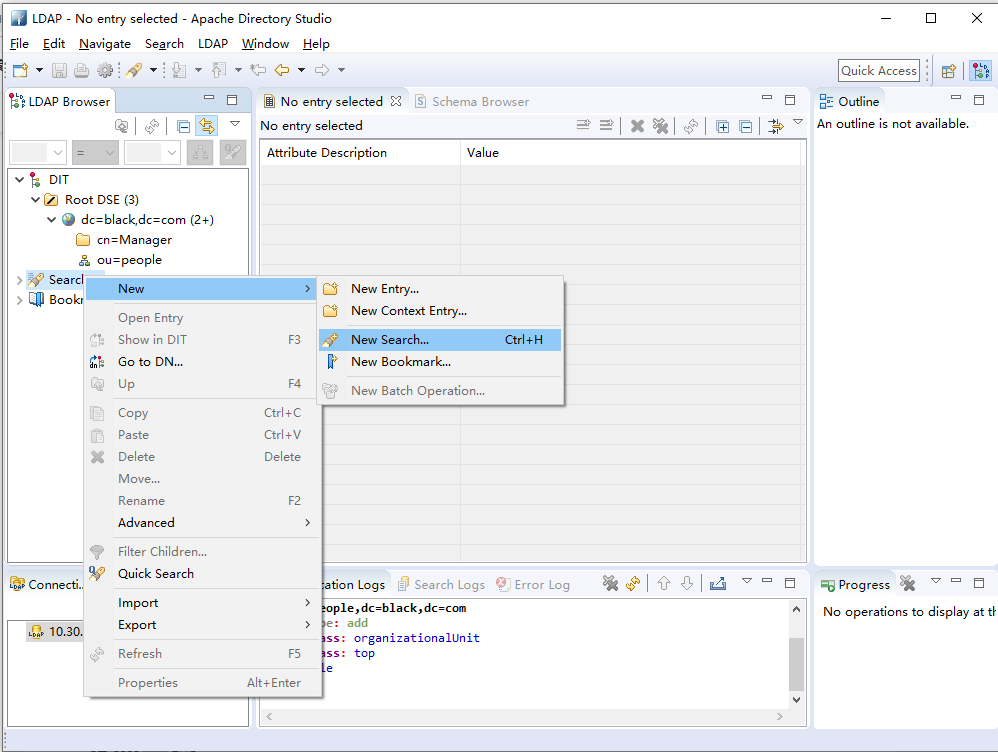The width and height of the screenshot is (998, 752).
Task: Click the Expand All icon in entry editor
Action: click(x=722, y=126)
